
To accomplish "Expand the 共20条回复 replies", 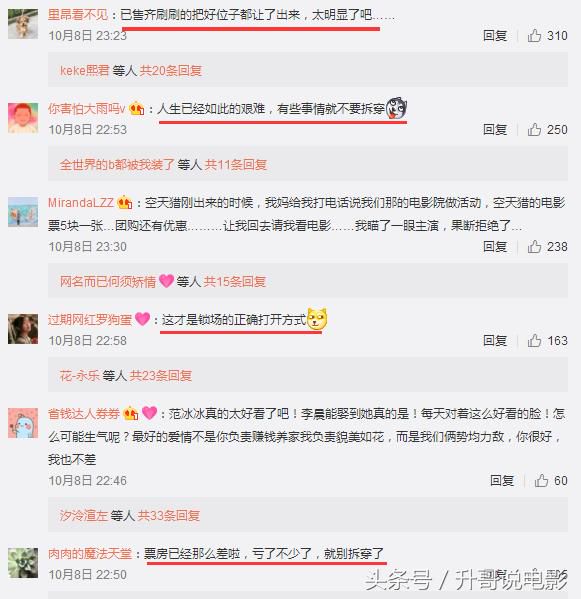I will pos(170,71).
